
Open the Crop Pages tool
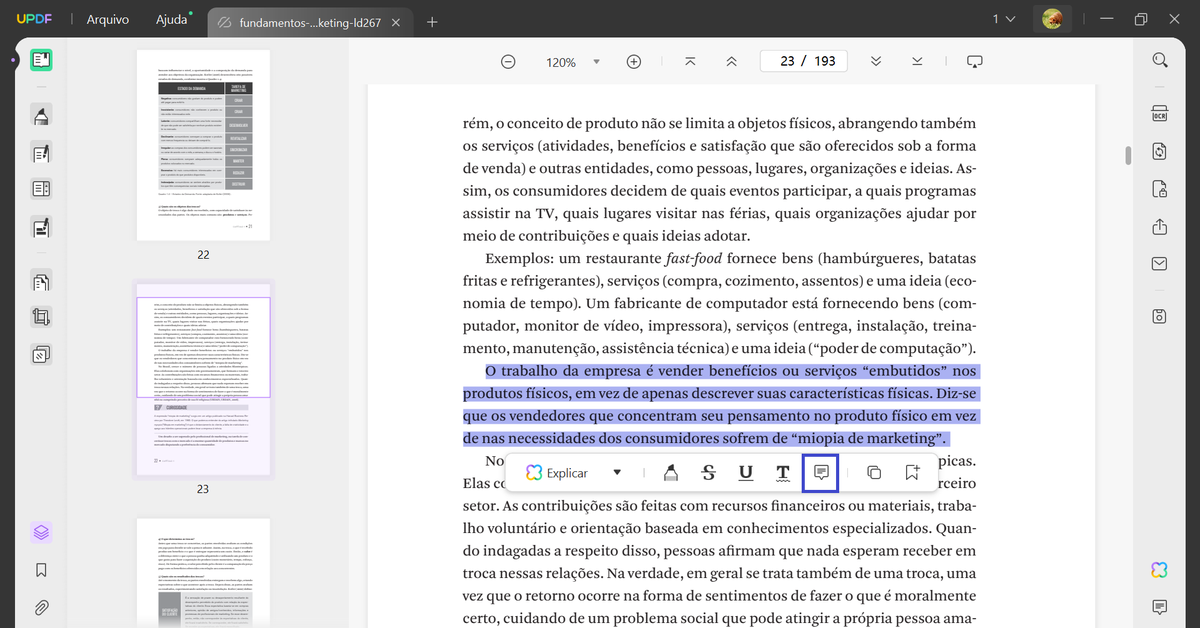point(40,317)
